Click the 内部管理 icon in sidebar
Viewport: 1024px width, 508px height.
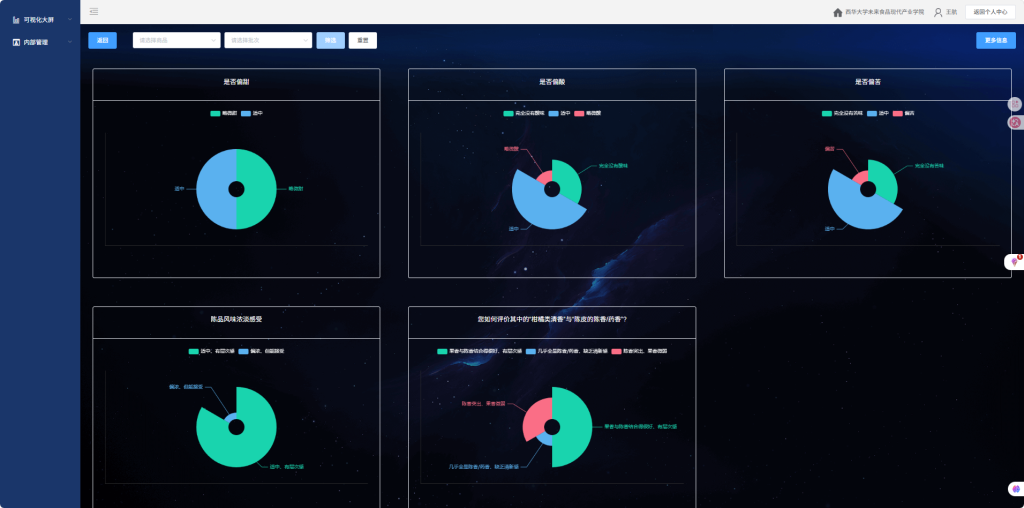point(16,42)
